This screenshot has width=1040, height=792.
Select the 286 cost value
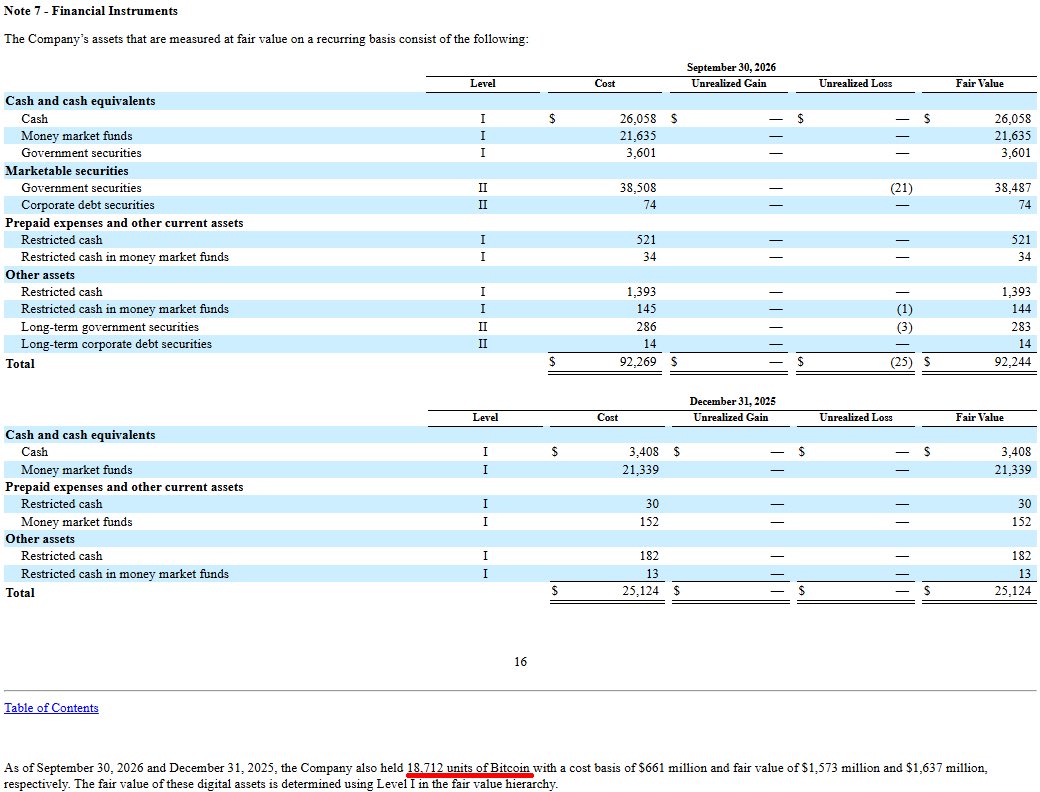pyautogui.click(x=646, y=326)
